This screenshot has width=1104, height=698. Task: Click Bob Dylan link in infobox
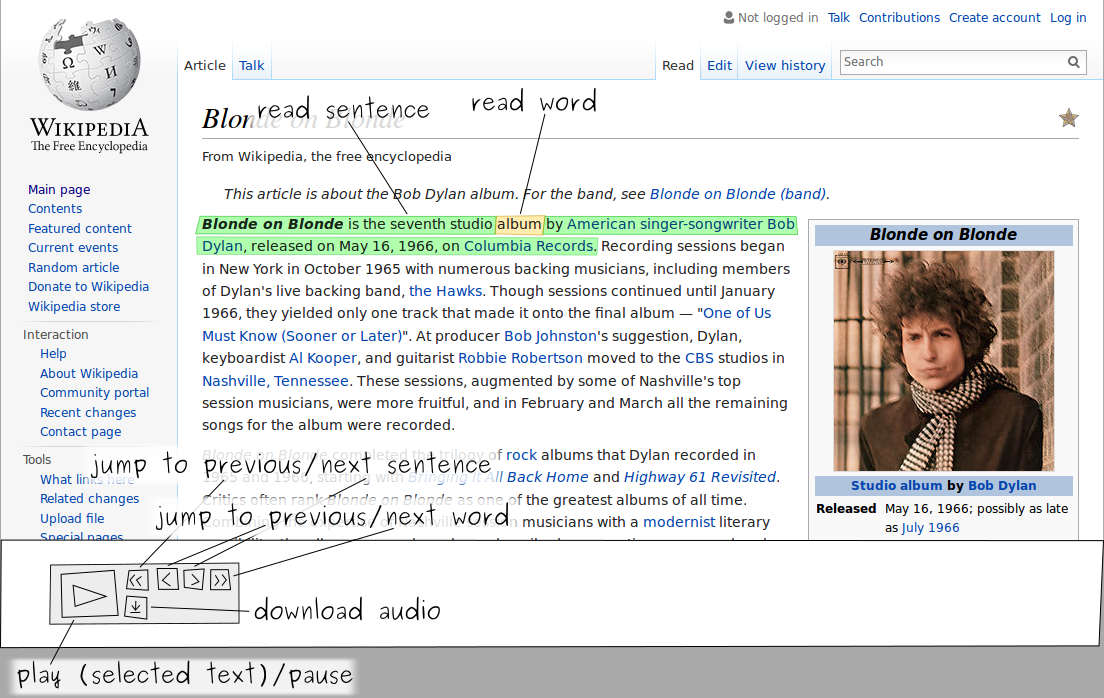coord(1002,485)
